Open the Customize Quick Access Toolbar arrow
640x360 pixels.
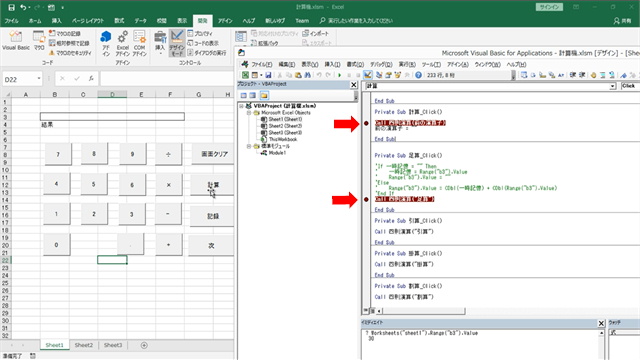[x=63, y=7]
